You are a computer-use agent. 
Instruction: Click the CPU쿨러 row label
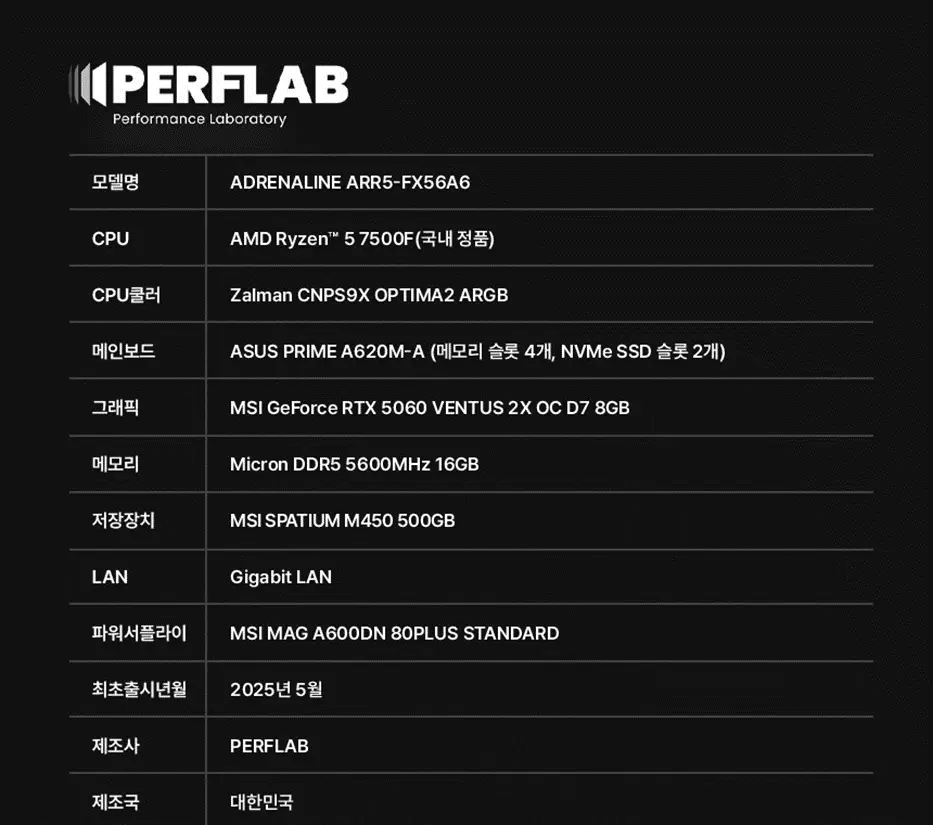coord(126,295)
